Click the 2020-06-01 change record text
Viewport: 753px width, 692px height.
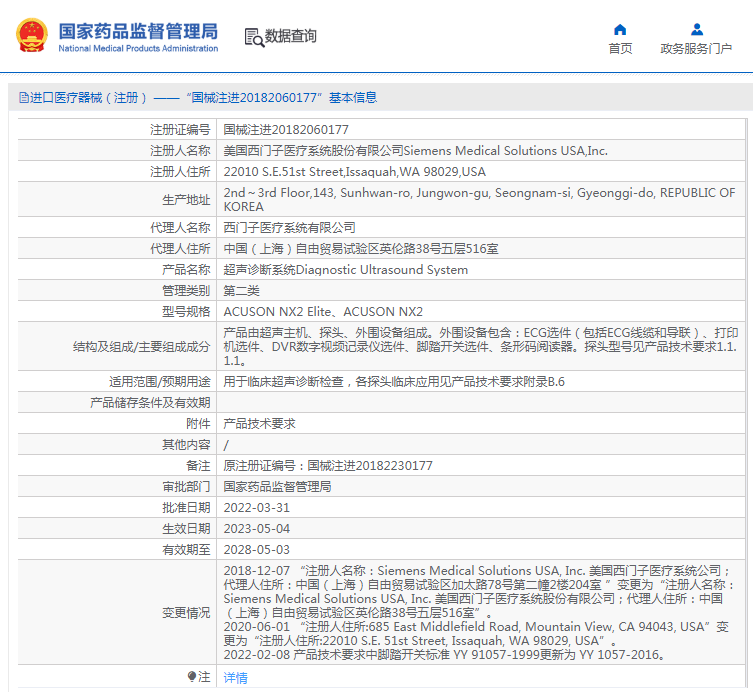pyautogui.click(x=476, y=634)
